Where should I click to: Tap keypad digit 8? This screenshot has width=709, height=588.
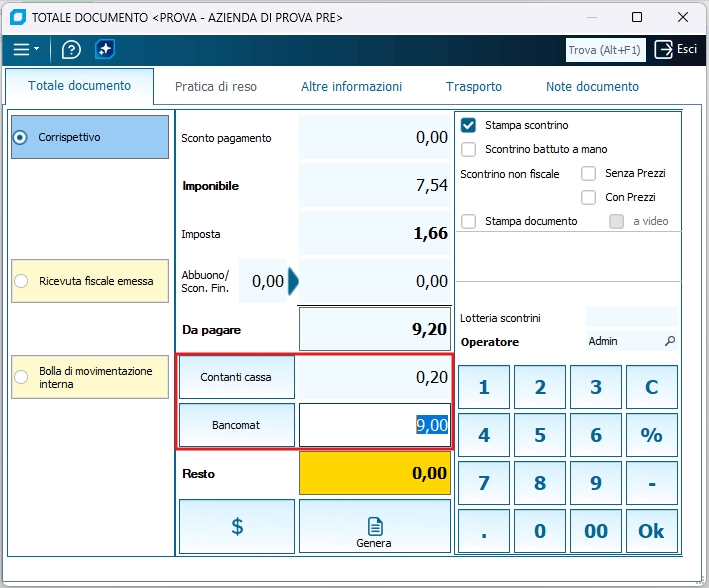tap(540, 483)
